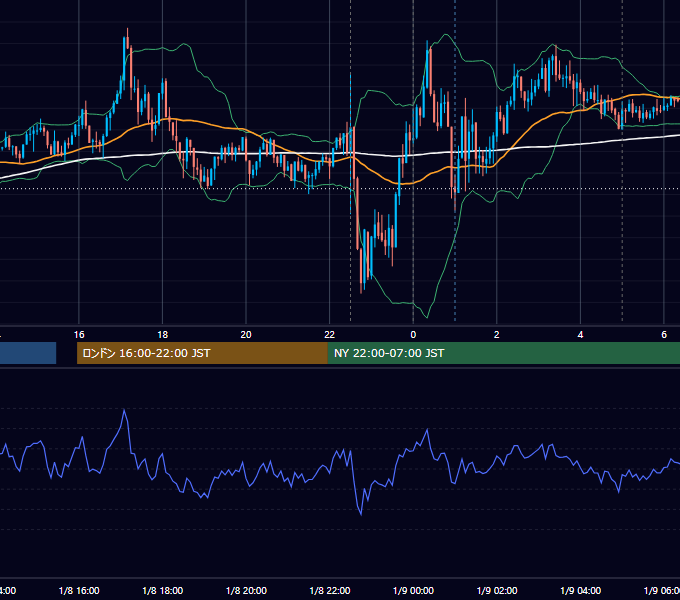
Task: Click the NY 22:00-07:00 JST session bar
Action: 503,353
